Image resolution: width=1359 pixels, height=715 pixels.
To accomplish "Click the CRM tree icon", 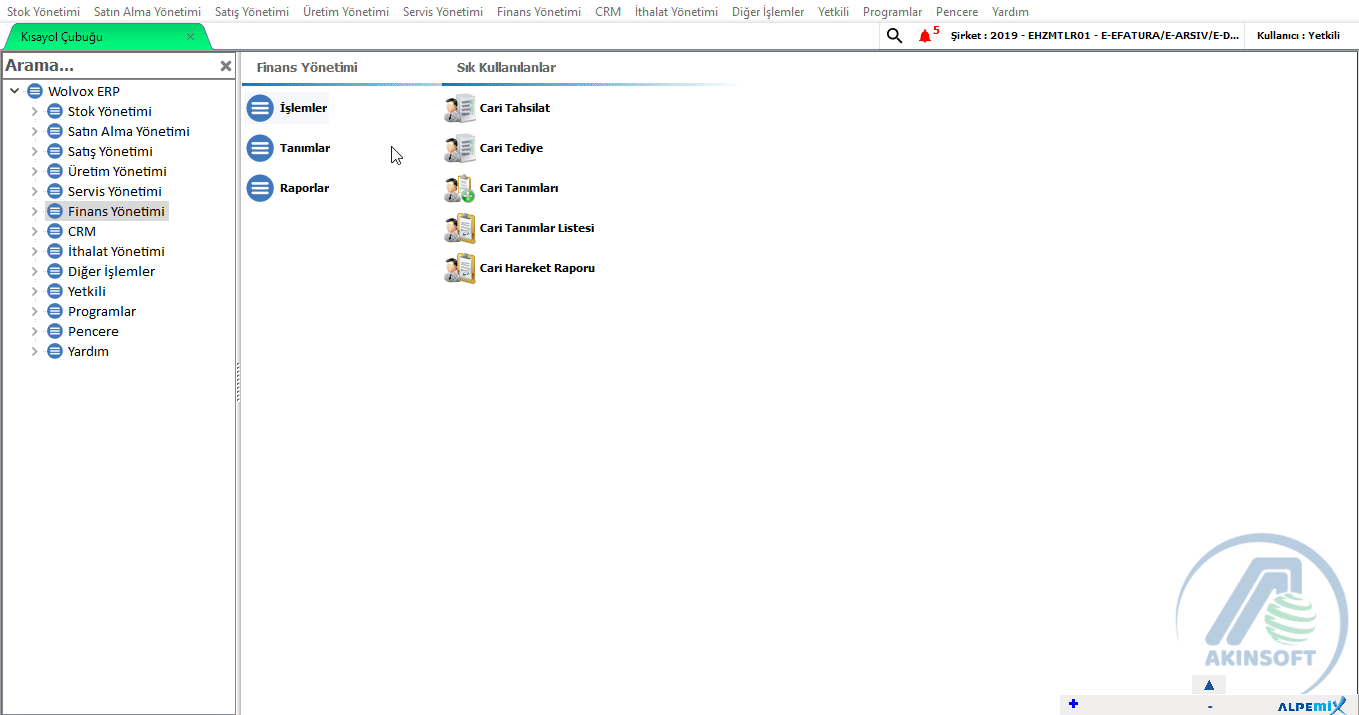I will click(x=55, y=231).
